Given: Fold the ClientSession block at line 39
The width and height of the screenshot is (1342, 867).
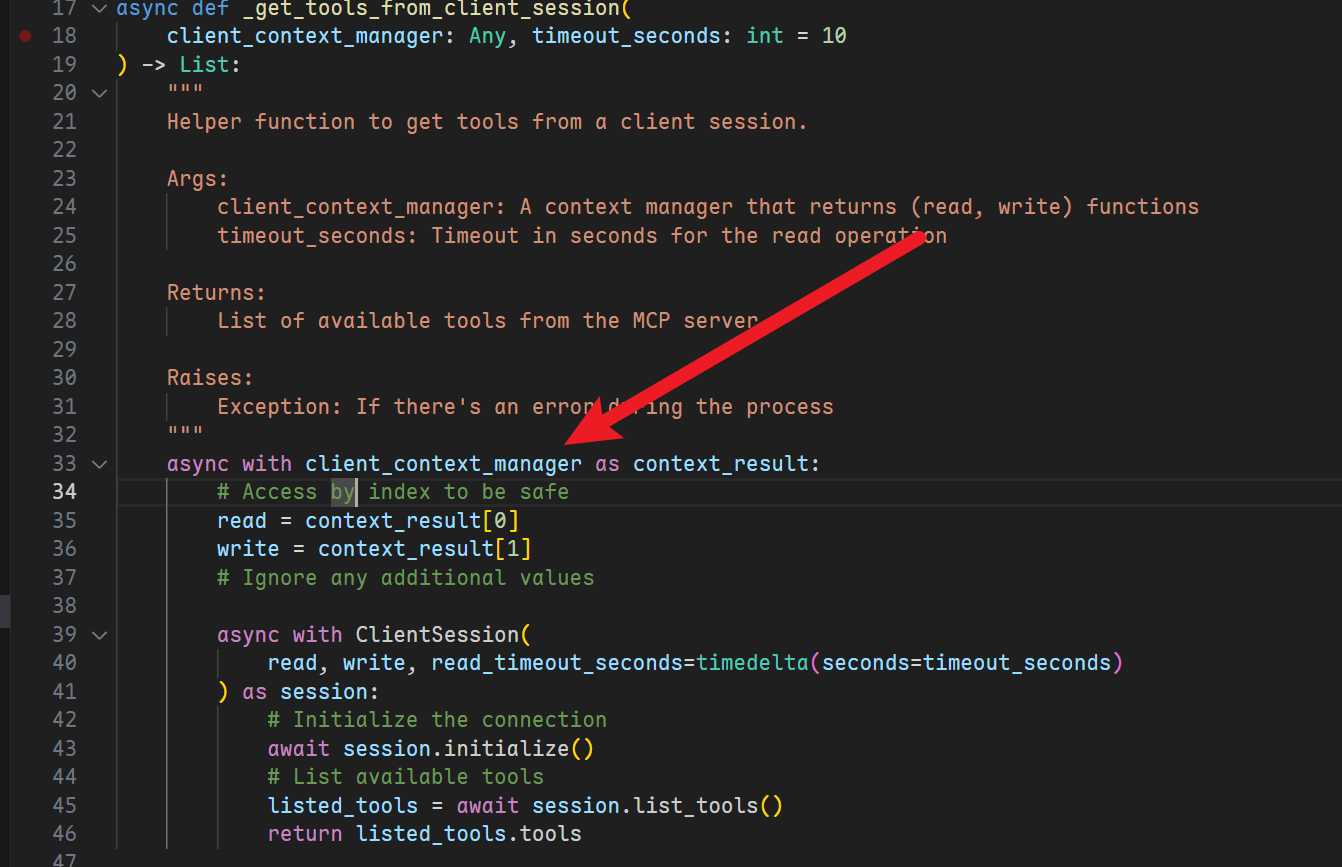Looking at the screenshot, I should (x=98, y=635).
